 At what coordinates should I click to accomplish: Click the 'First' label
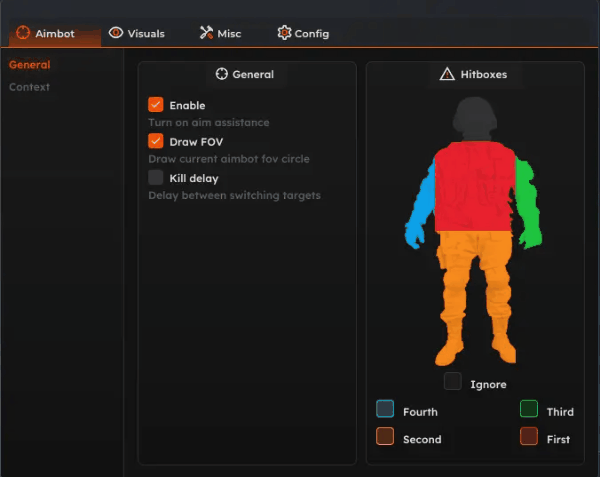pyautogui.click(x=558, y=440)
